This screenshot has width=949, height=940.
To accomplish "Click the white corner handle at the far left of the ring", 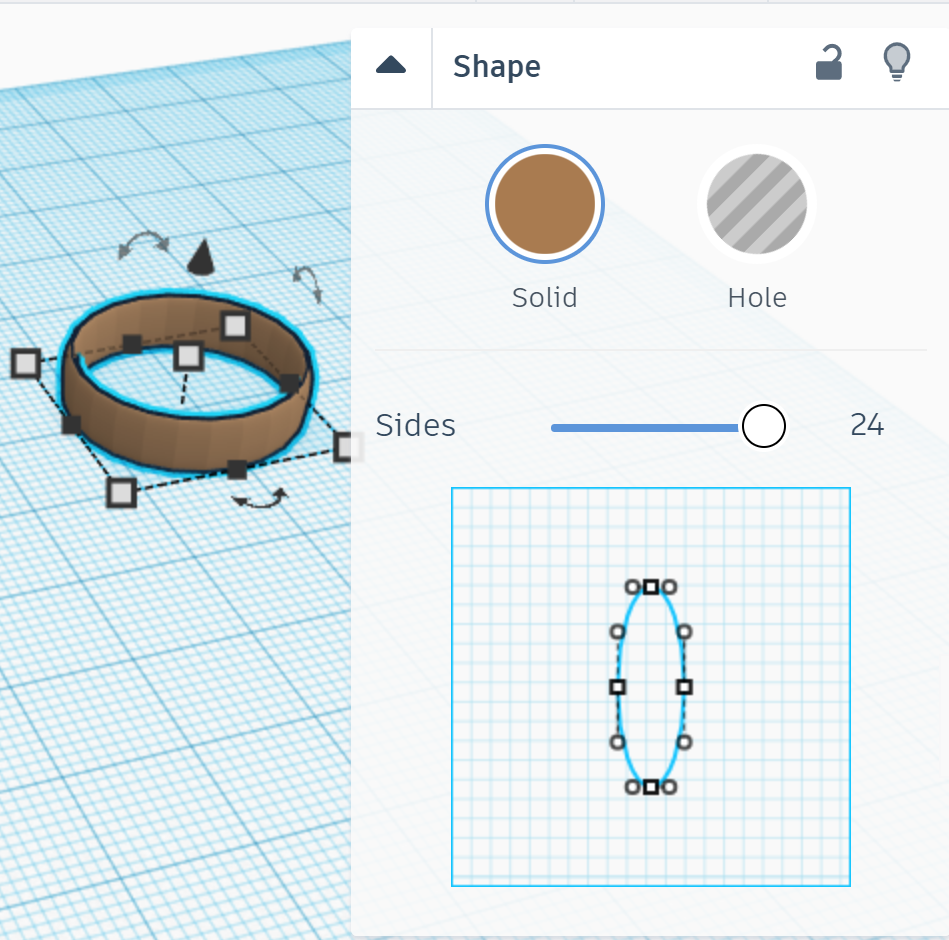I will pyautogui.click(x=26, y=363).
